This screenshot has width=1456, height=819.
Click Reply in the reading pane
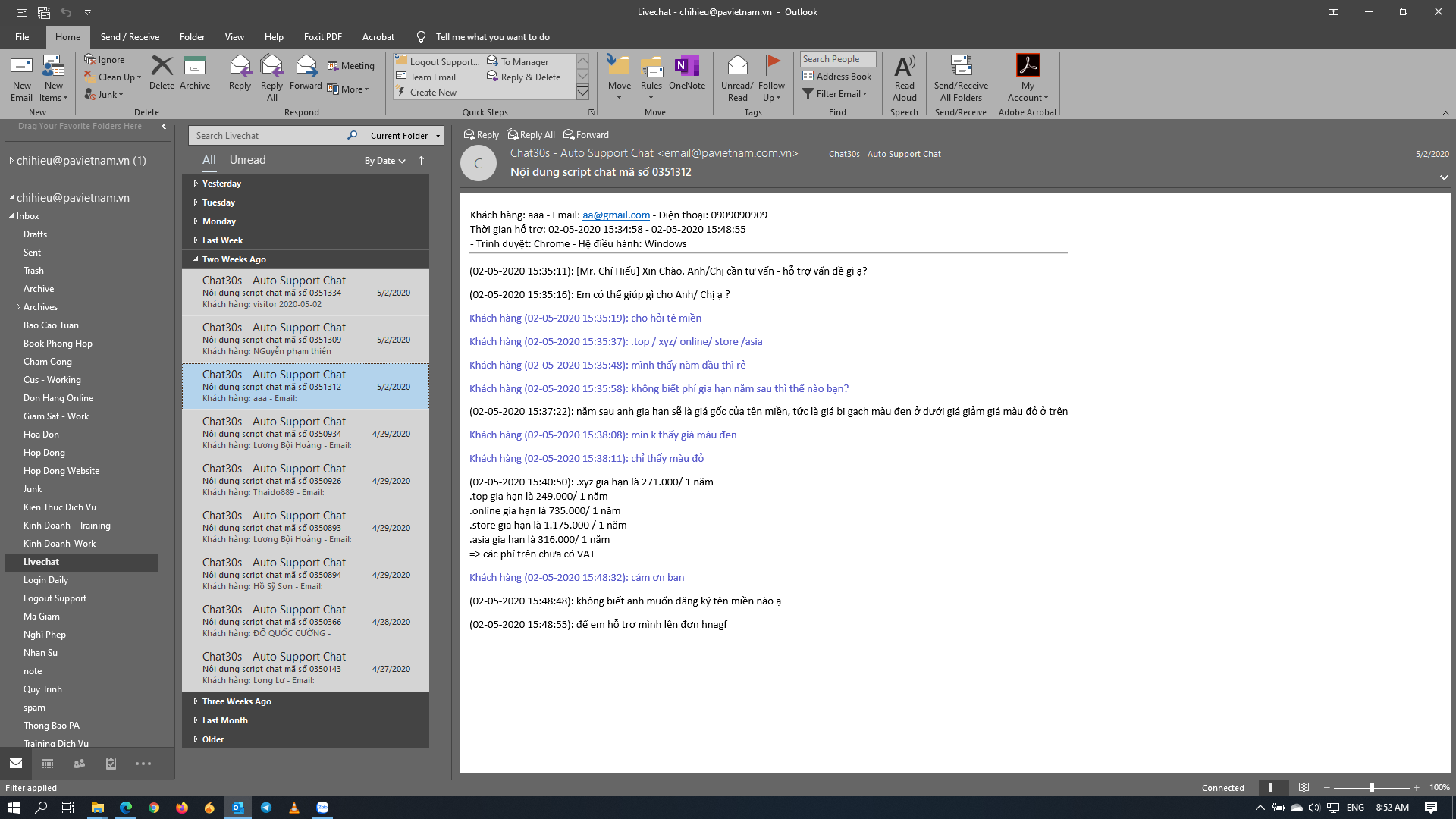482,135
